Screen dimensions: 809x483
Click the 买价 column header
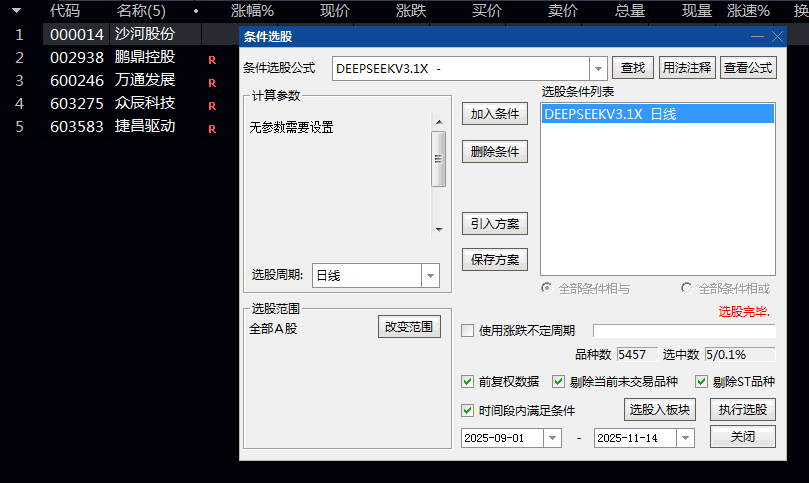(x=487, y=11)
